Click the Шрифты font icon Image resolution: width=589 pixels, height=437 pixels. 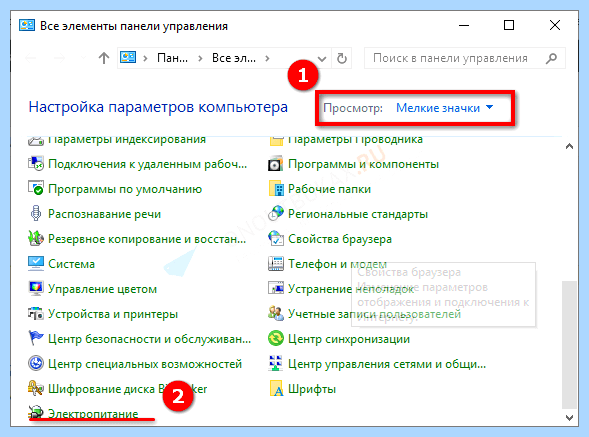pyautogui.click(x=276, y=389)
